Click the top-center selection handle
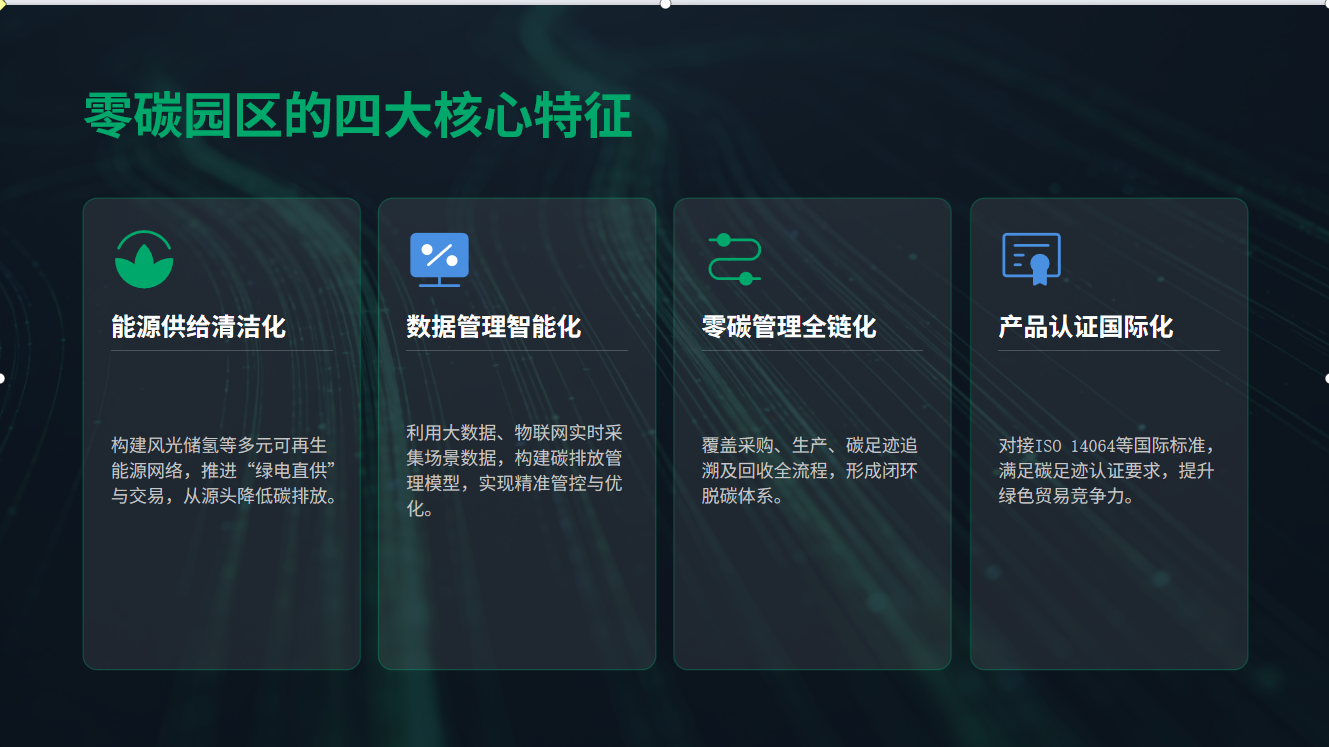Image resolution: width=1329 pixels, height=747 pixels. (x=665, y=3)
